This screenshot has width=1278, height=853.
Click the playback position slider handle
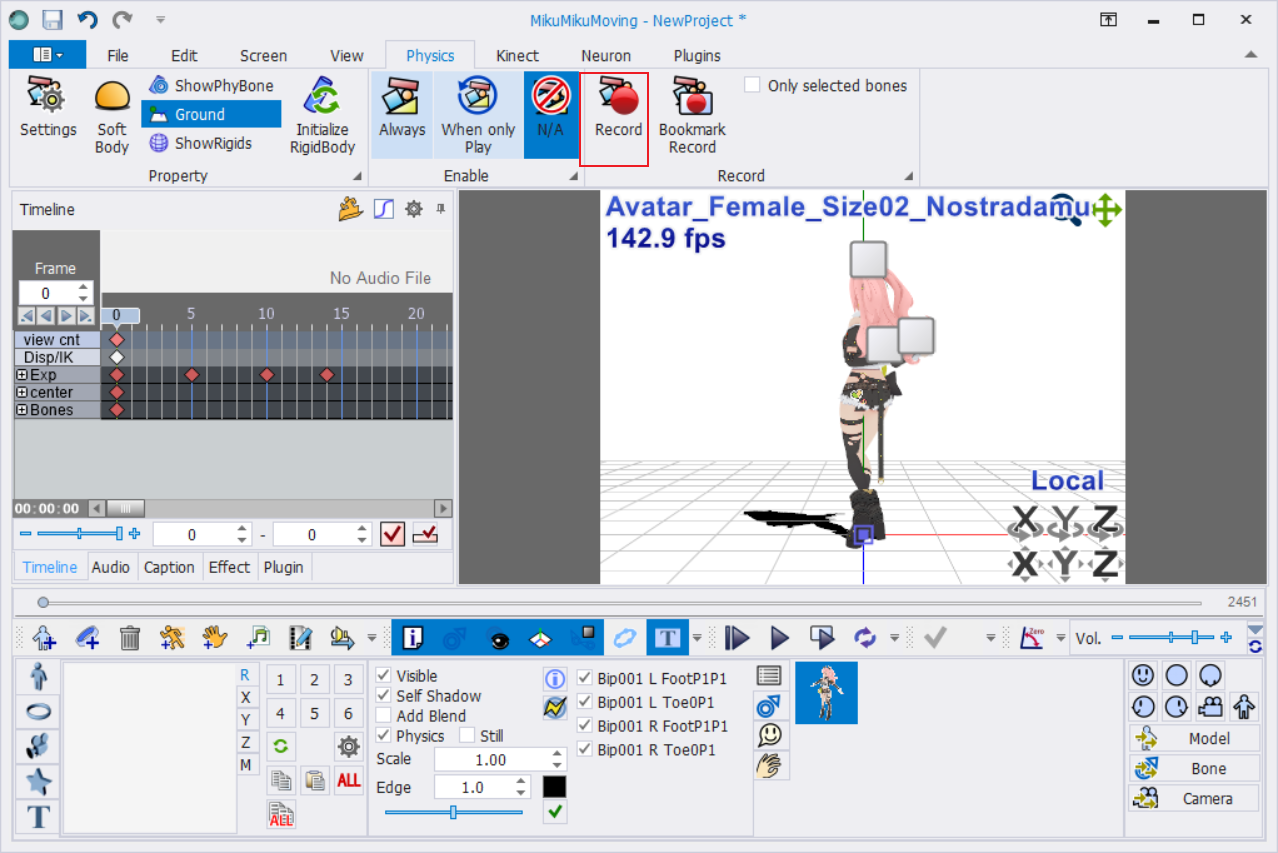point(43,602)
